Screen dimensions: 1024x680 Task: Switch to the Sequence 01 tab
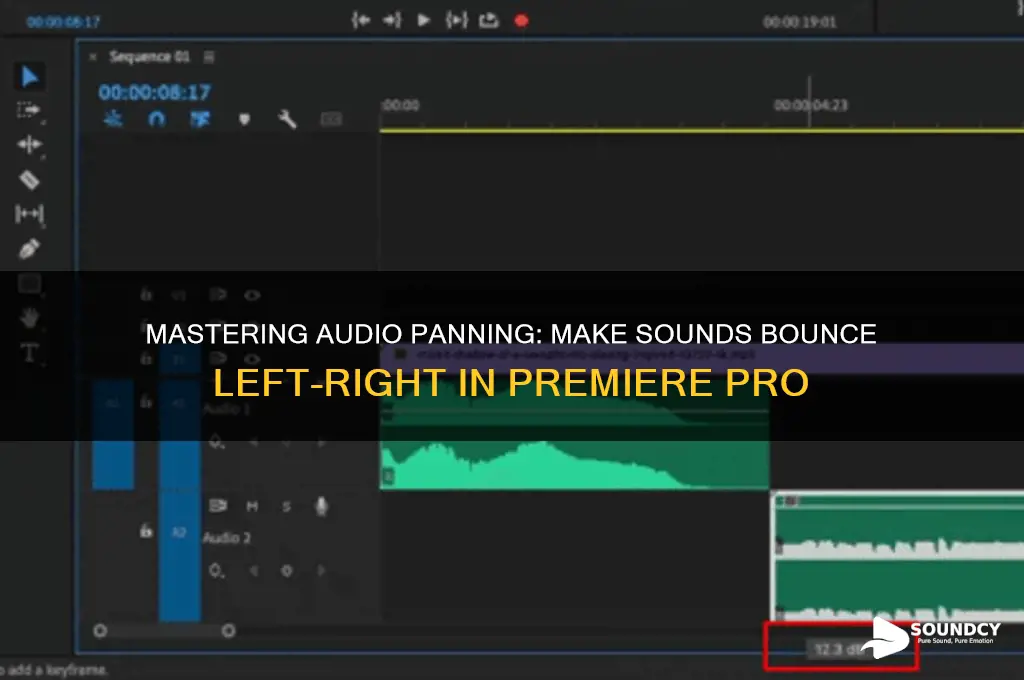pyautogui.click(x=149, y=57)
